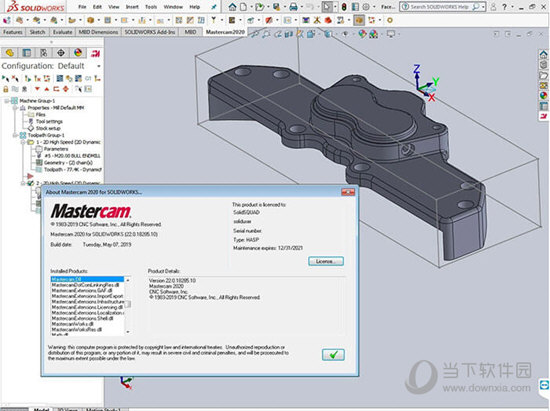This screenshot has height=411, width=550.
Task: Open the Mastercam toolpaths manager tab icon
Action: pos(95,53)
